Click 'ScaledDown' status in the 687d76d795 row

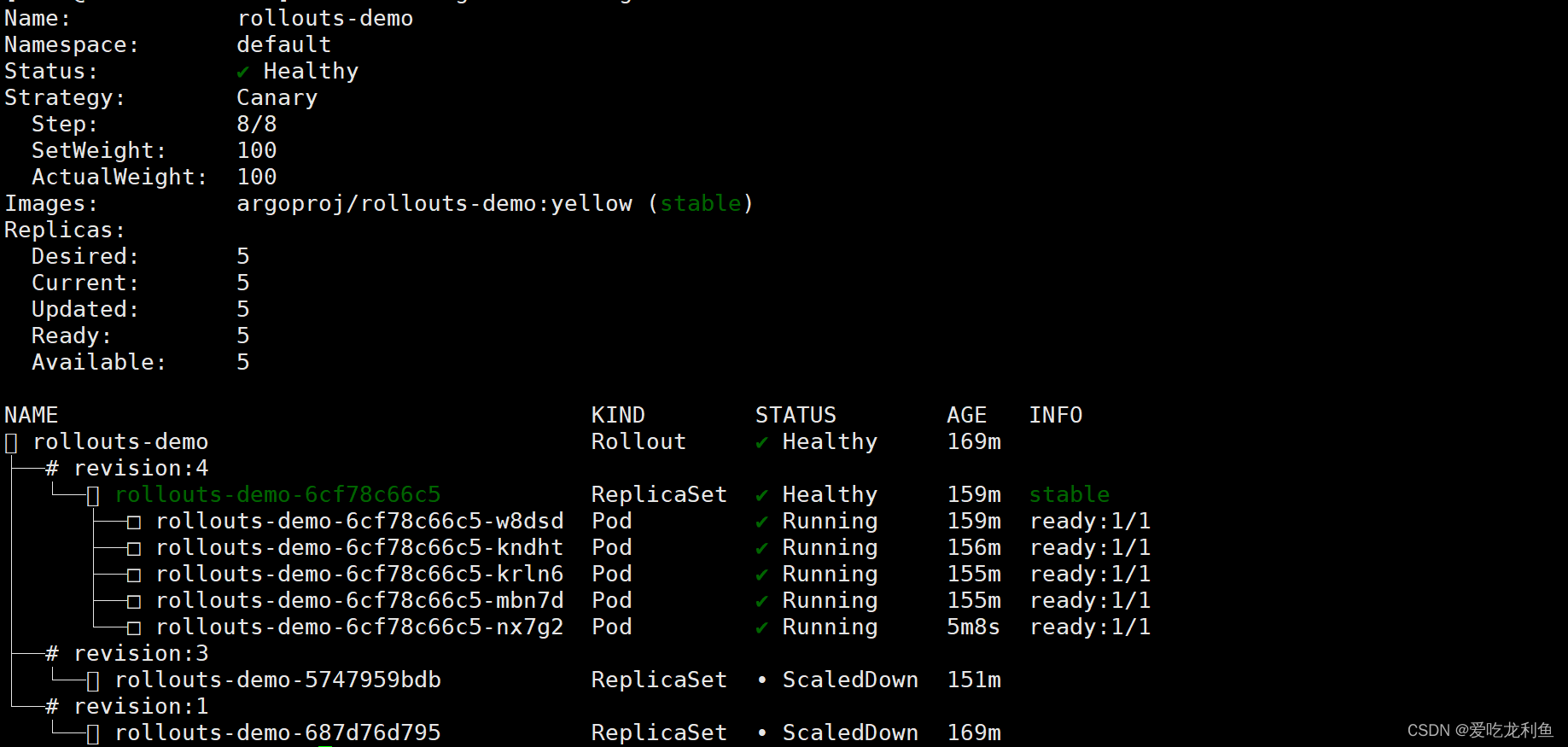[851, 732]
